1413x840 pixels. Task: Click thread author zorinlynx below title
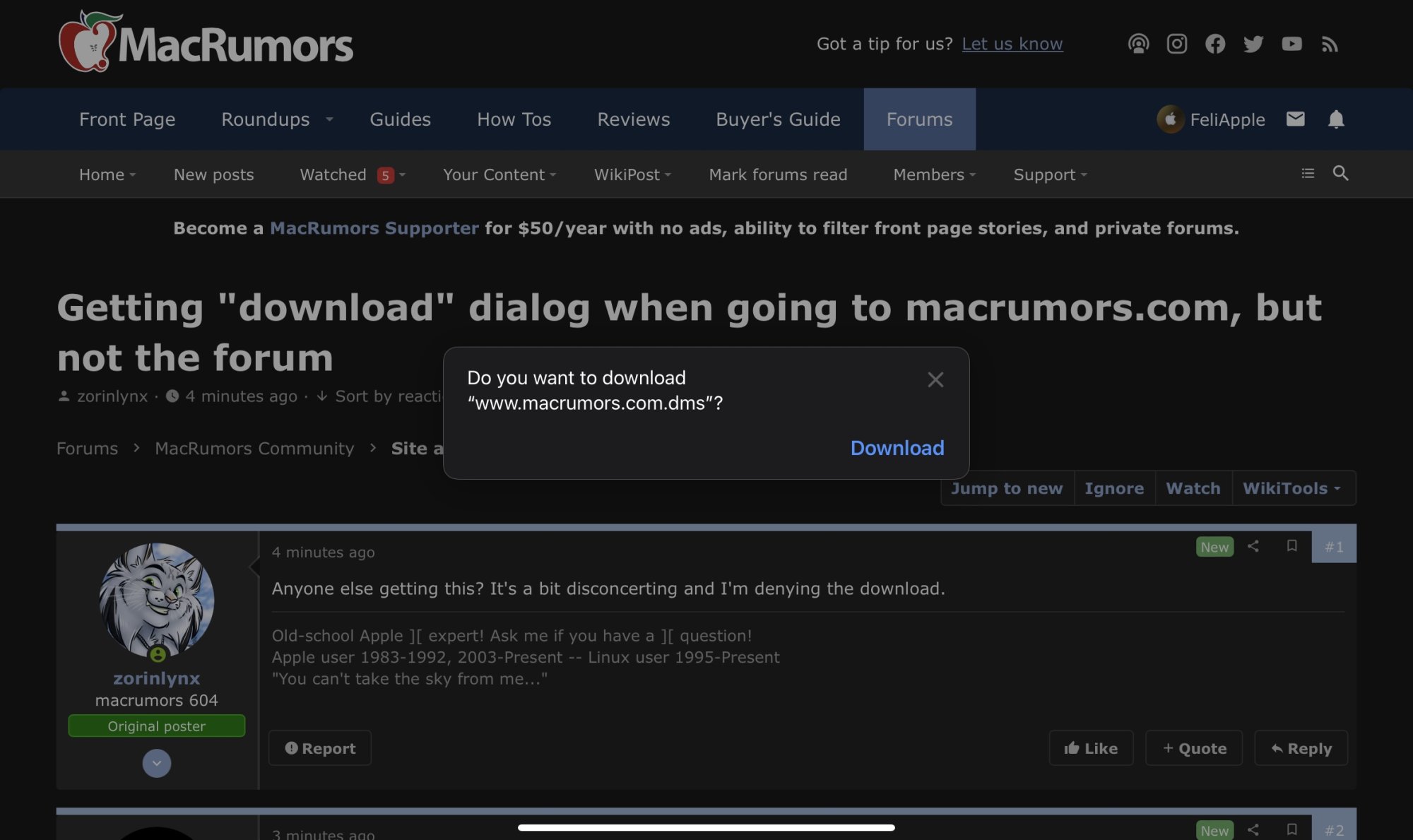click(x=112, y=396)
